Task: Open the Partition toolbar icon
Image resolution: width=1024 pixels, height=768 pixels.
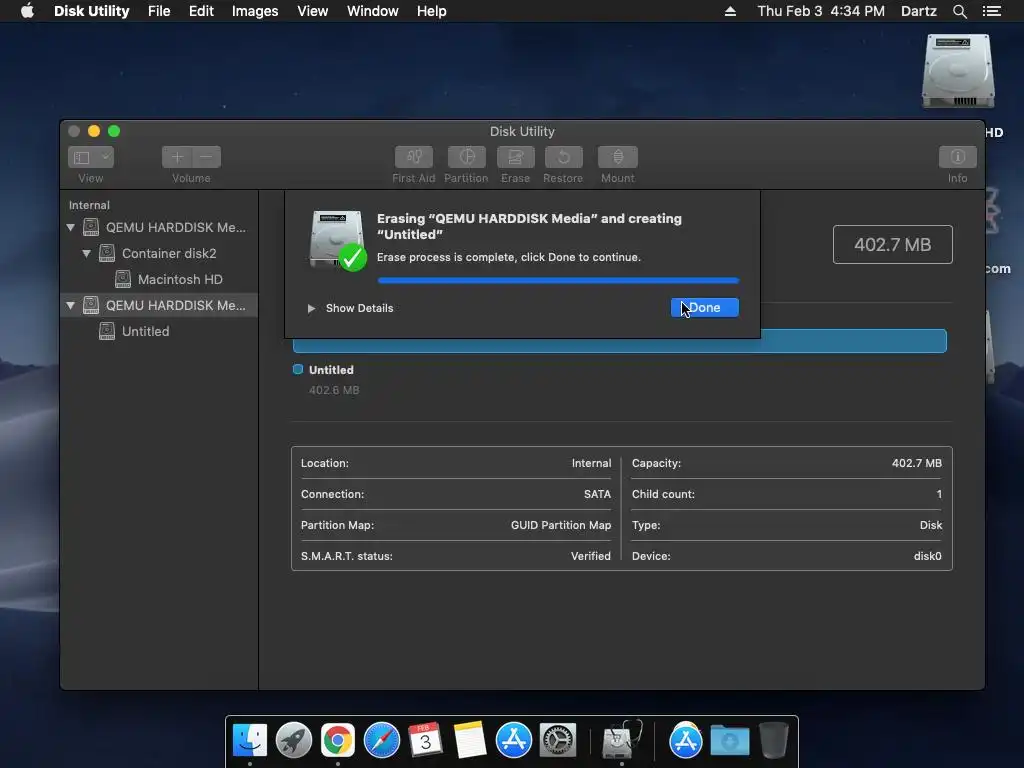Action: 466,157
